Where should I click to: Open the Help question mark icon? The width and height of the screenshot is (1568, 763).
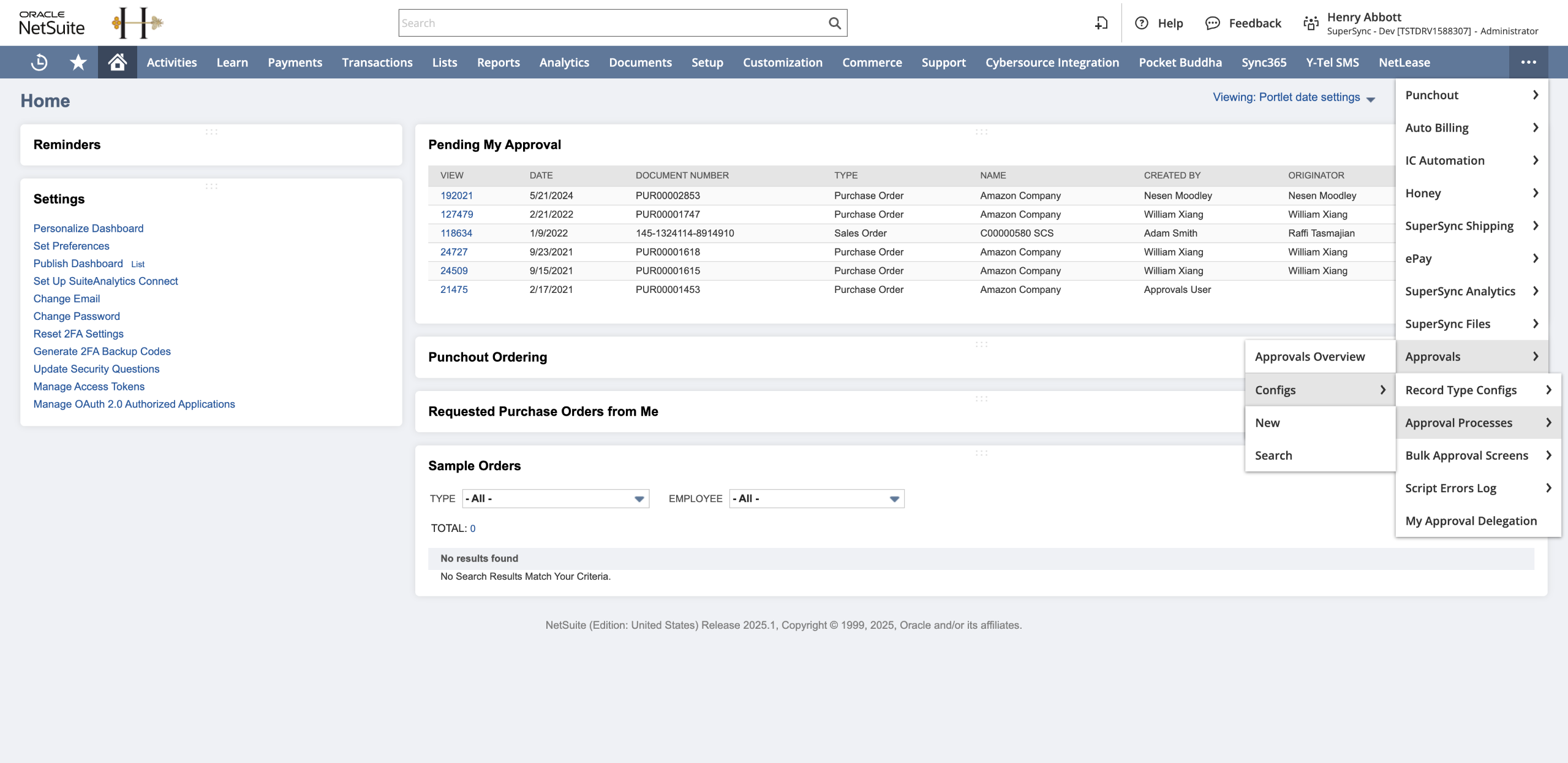[x=1141, y=23]
